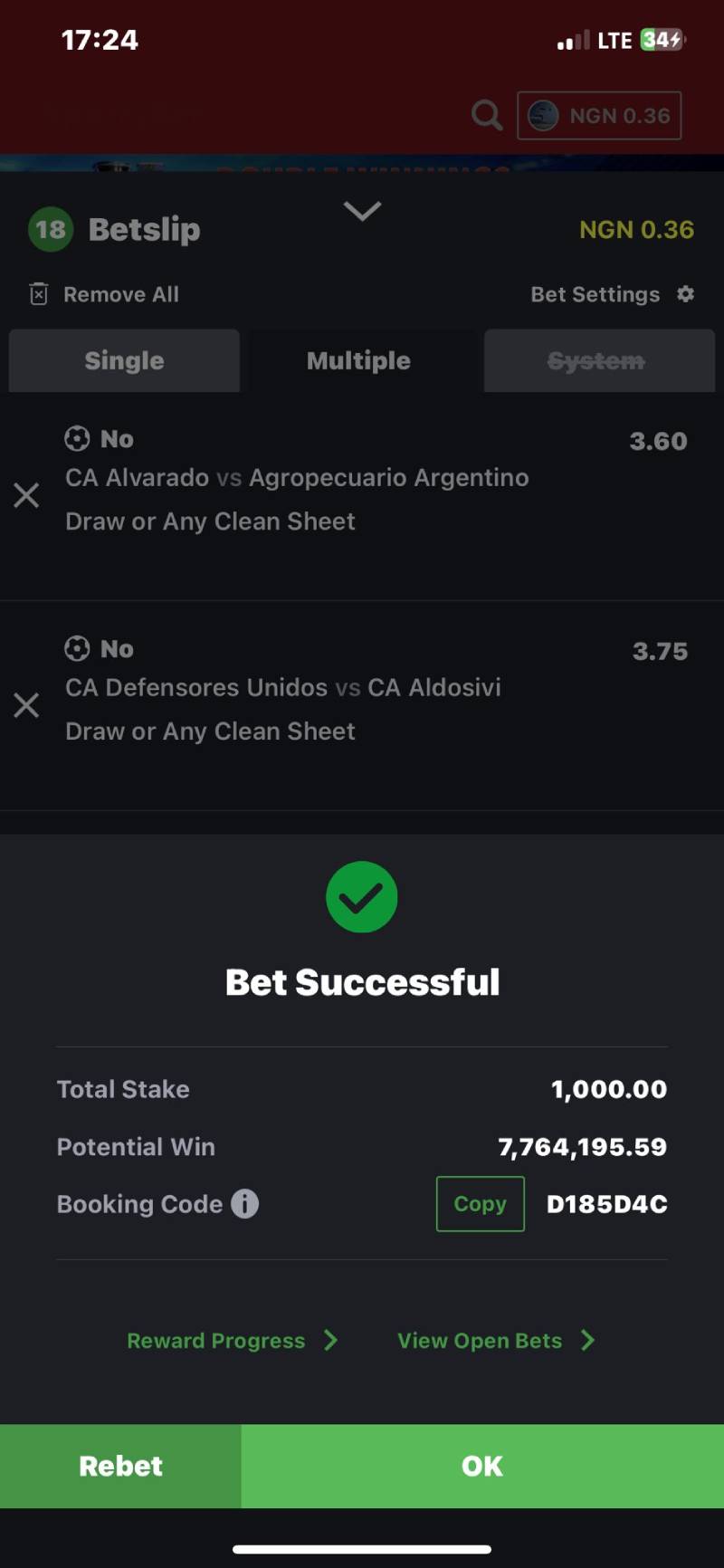The width and height of the screenshot is (724, 1568).
Task: Click the Booking Code info icon
Action: pos(244,1204)
